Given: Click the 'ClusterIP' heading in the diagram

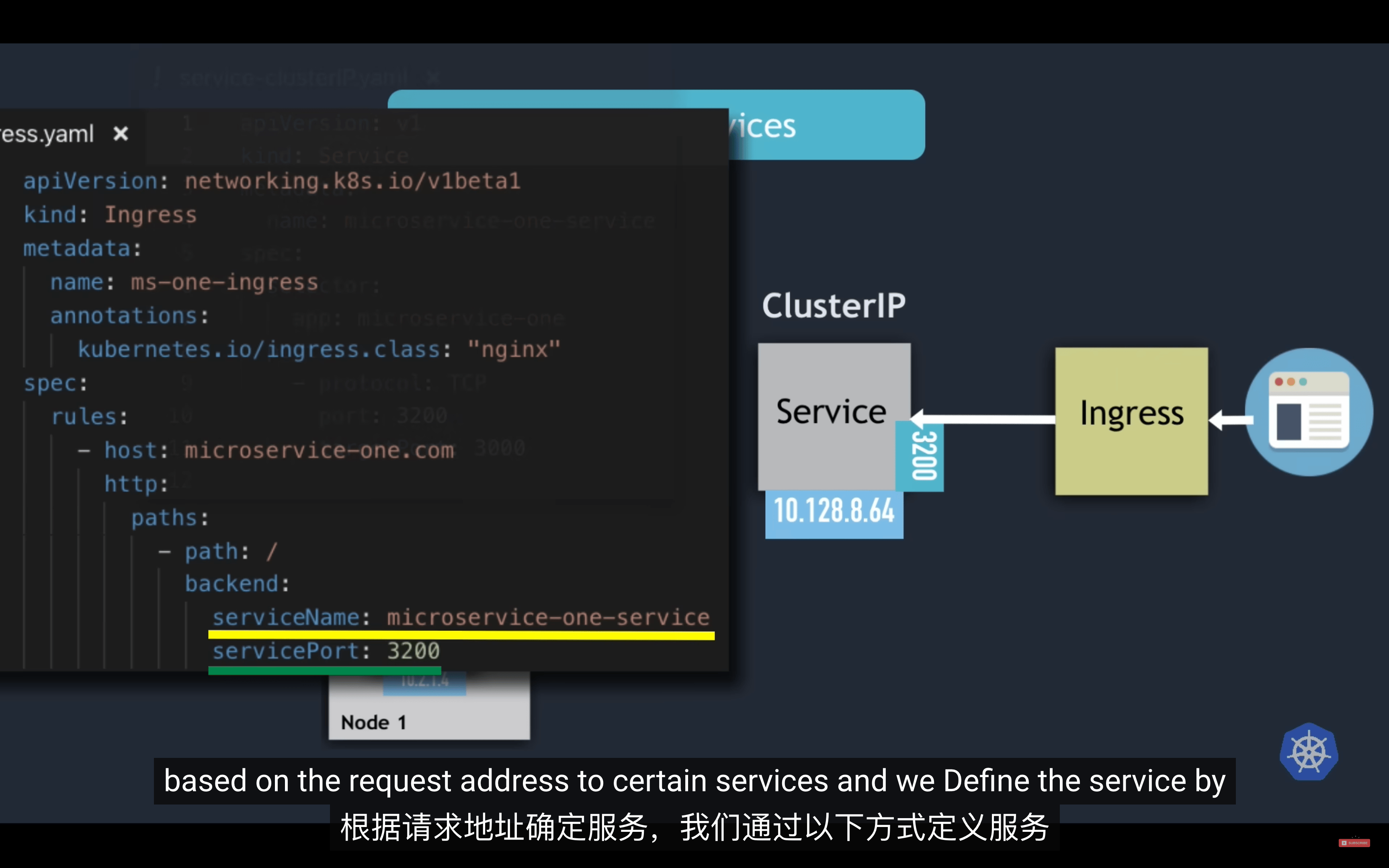Looking at the screenshot, I should coord(834,305).
